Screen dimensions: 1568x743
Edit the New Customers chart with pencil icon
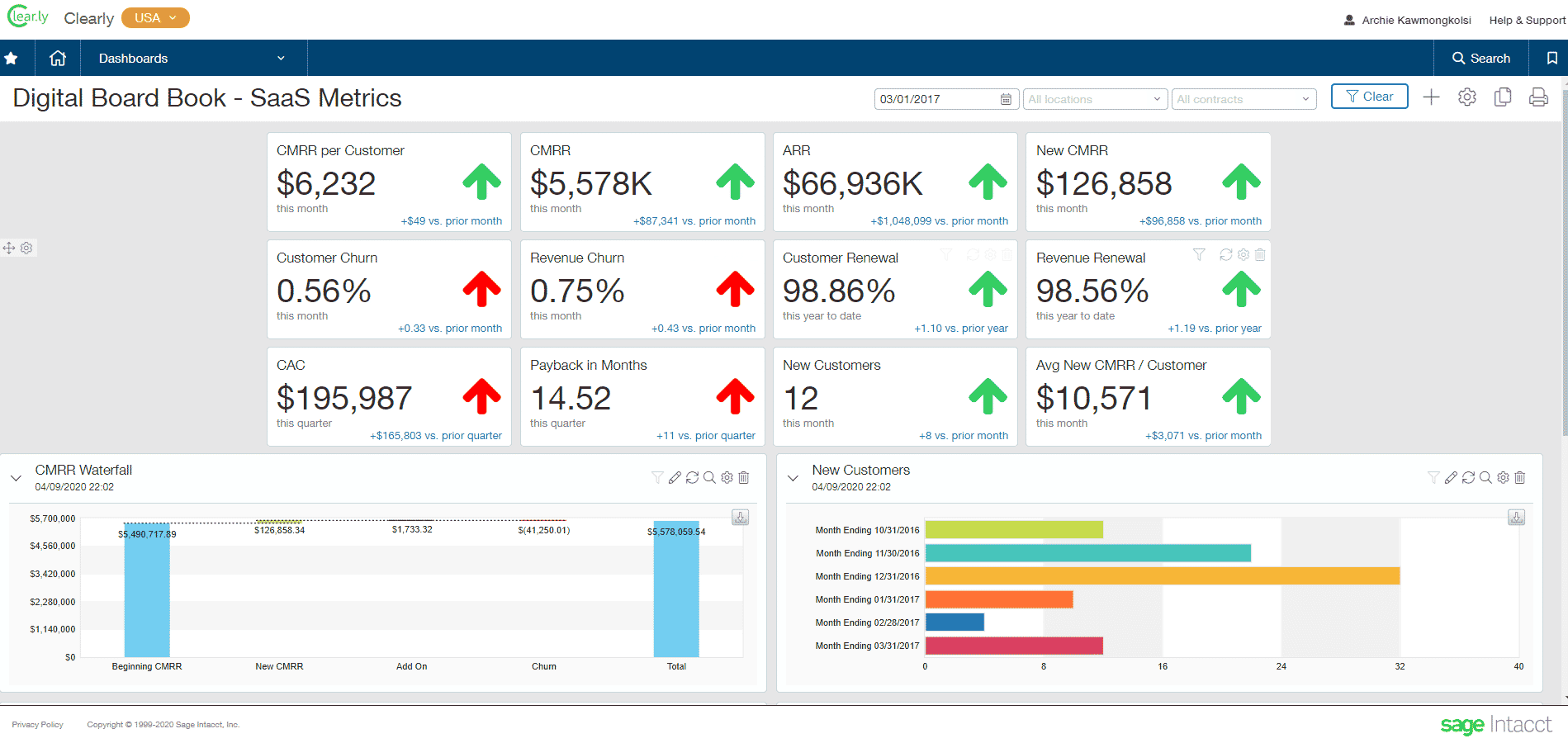point(1451,477)
